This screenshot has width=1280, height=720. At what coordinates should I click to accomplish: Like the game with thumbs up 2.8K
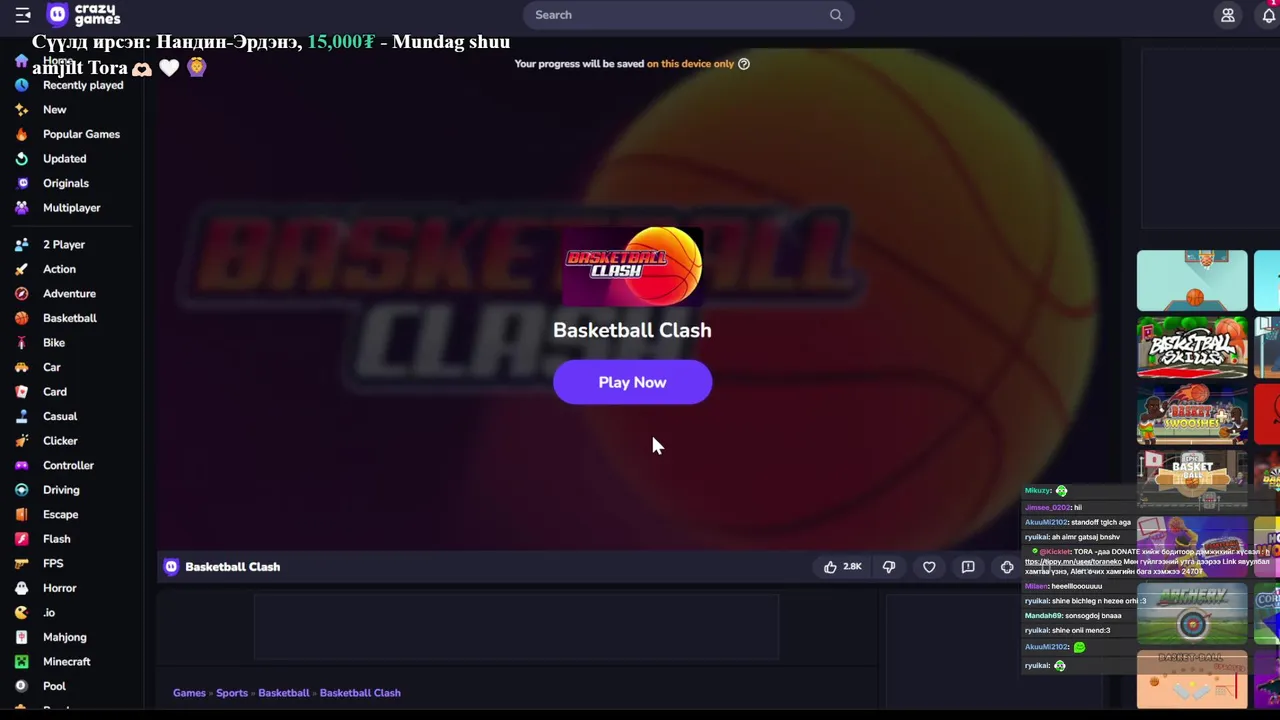[x=842, y=567]
